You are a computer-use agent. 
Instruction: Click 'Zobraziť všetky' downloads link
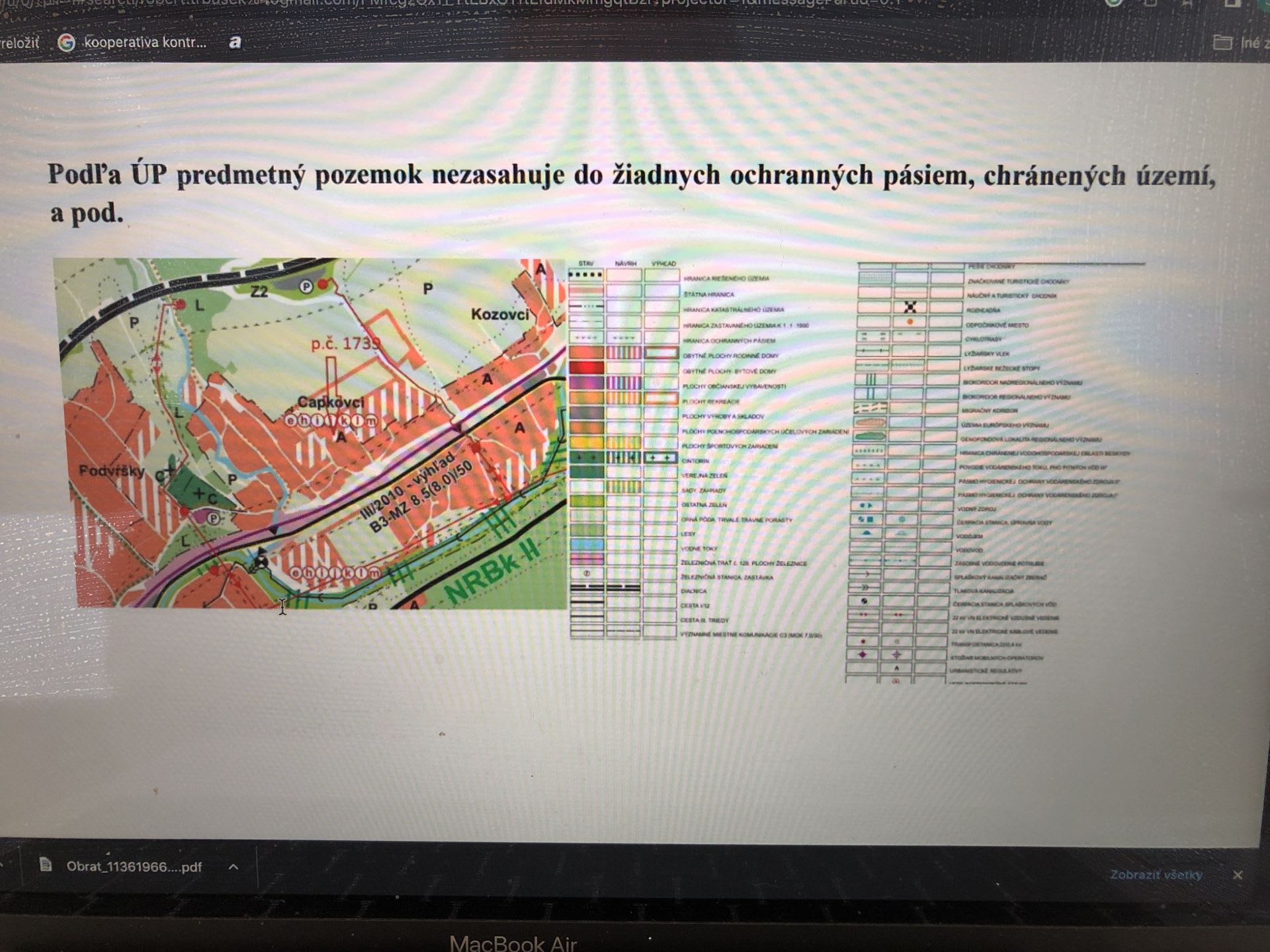[1156, 875]
